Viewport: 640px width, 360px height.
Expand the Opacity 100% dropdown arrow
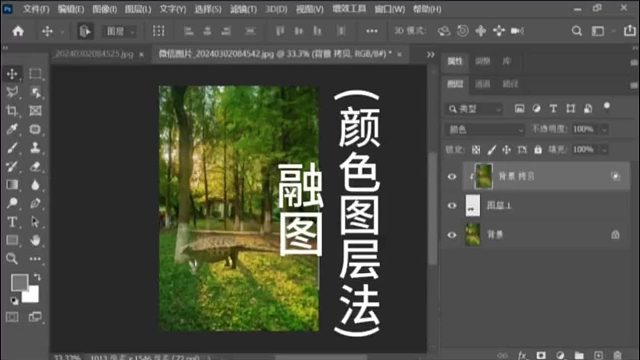[604, 130]
